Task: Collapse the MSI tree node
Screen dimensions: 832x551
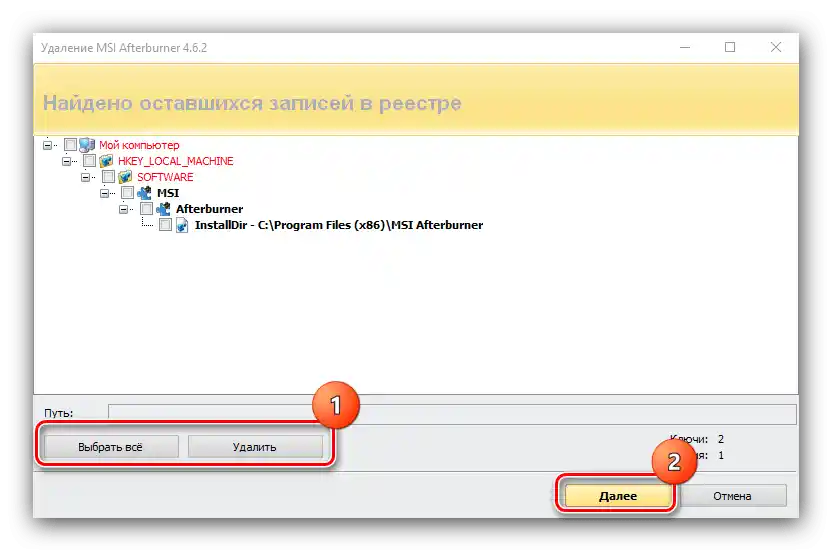Action: tap(105, 193)
